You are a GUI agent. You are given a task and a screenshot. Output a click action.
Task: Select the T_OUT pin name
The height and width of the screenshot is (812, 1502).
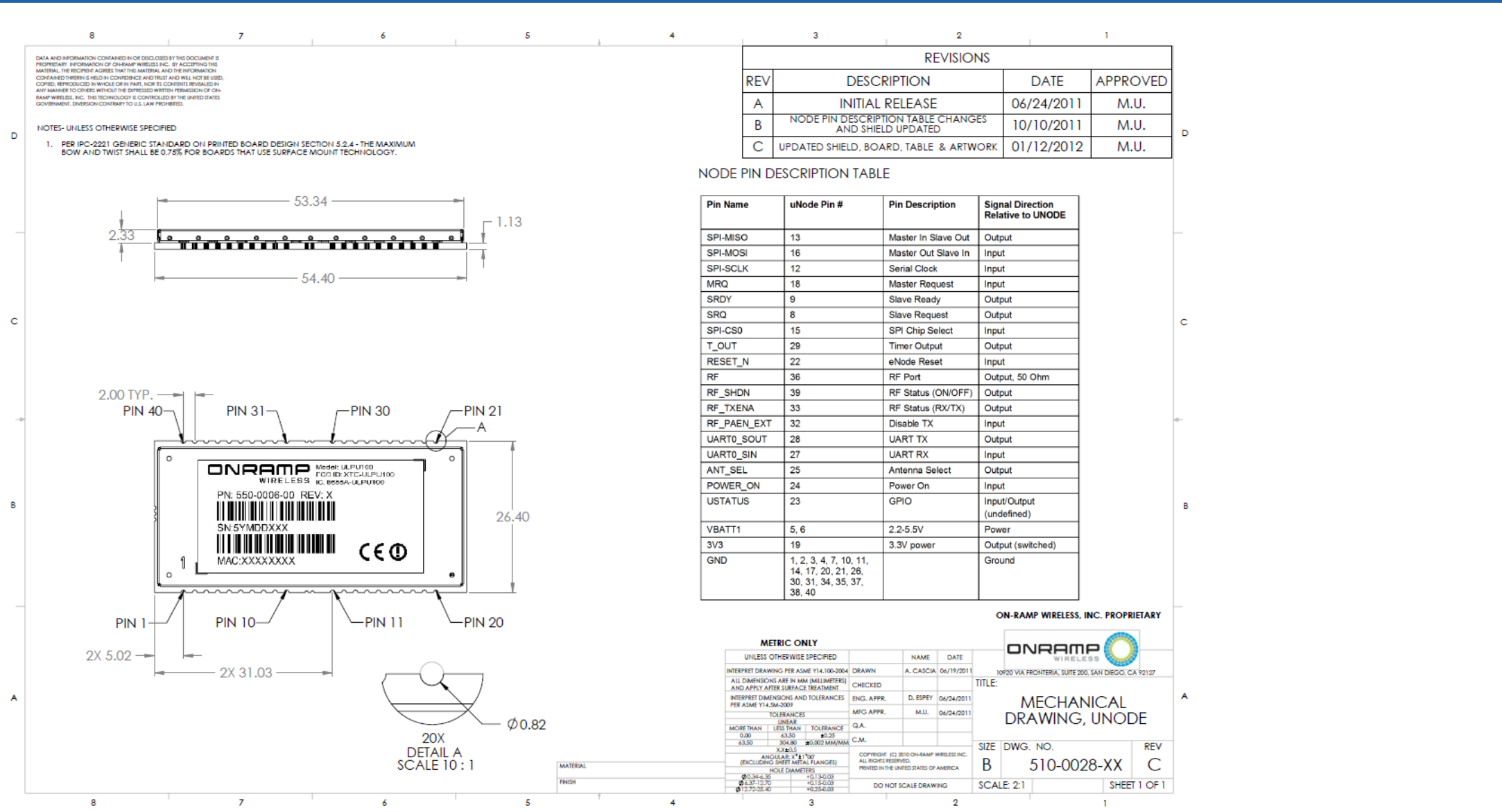(x=721, y=346)
